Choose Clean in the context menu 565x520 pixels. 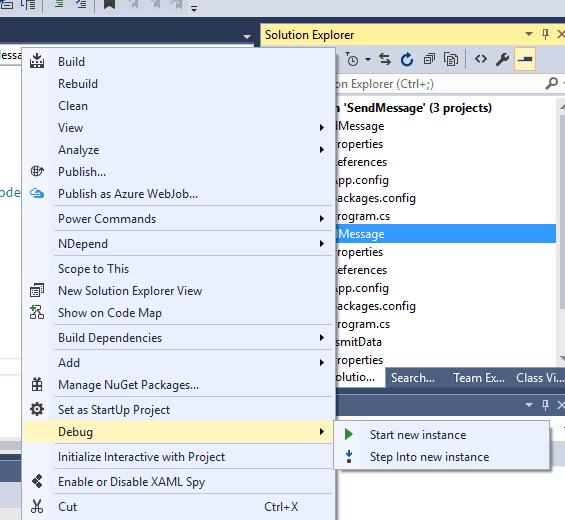point(178,106)
